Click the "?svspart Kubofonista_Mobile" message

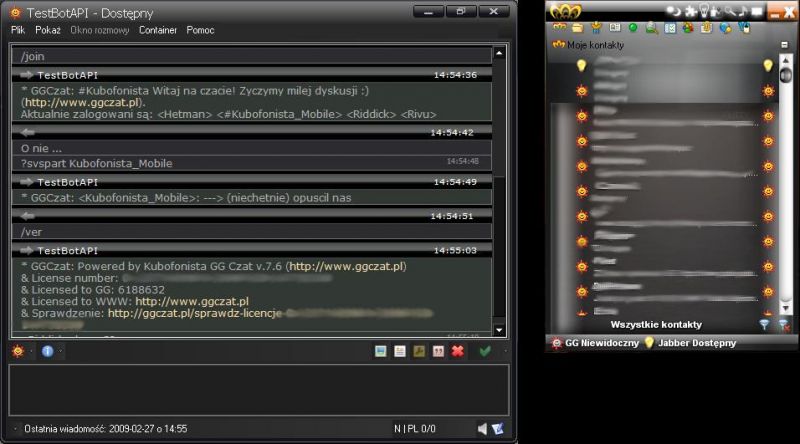(96, 163)
